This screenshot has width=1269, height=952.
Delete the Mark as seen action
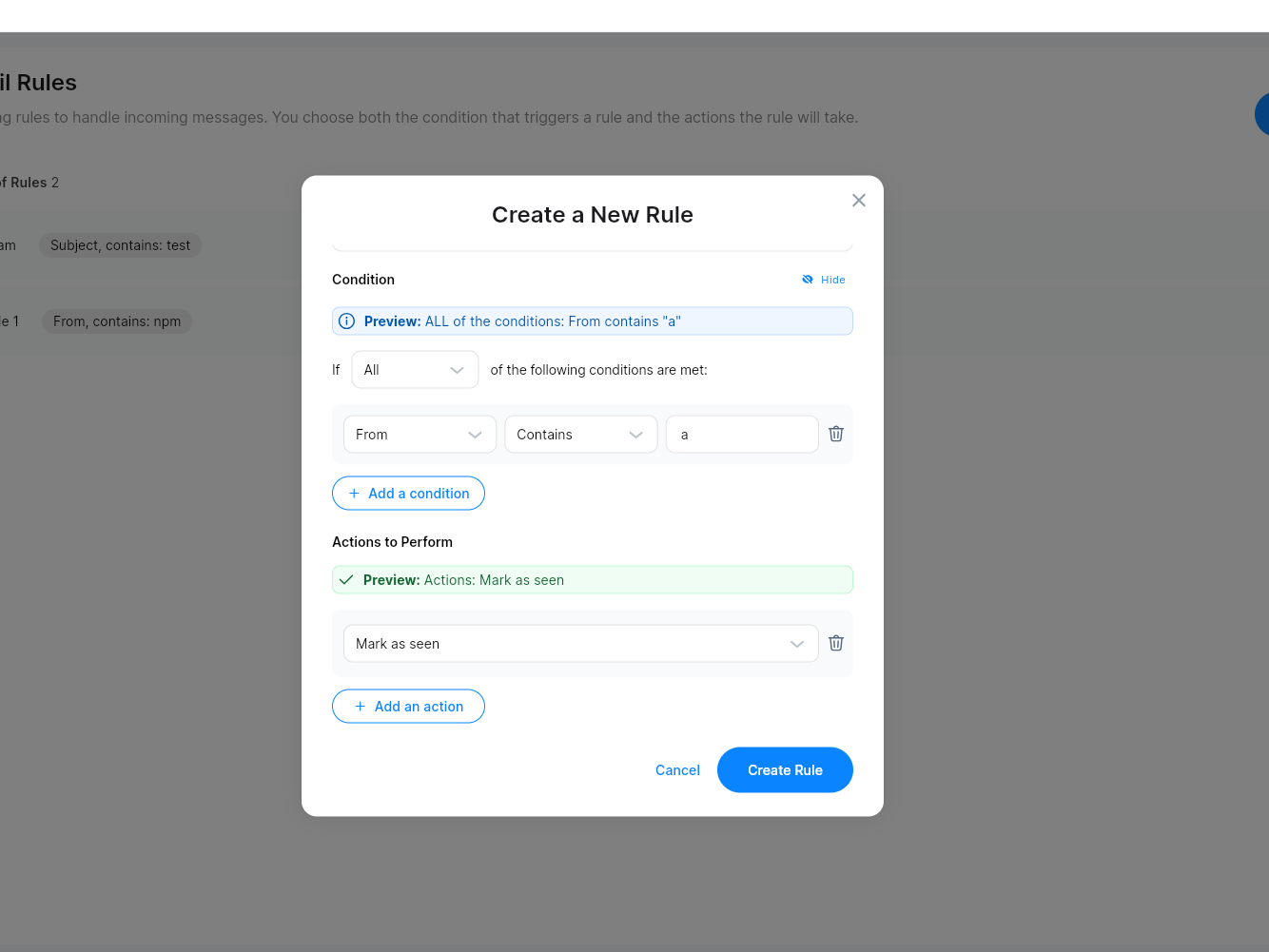(x=836, y=643)
